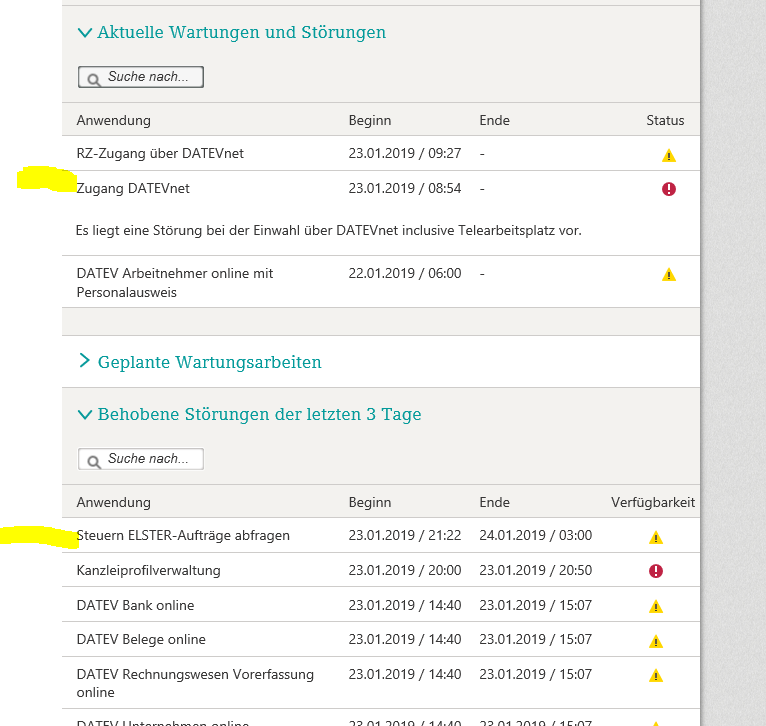766x726 pixels.
Task: Open Zugang DATEVnet disruption entry
Action: point(133,189)
